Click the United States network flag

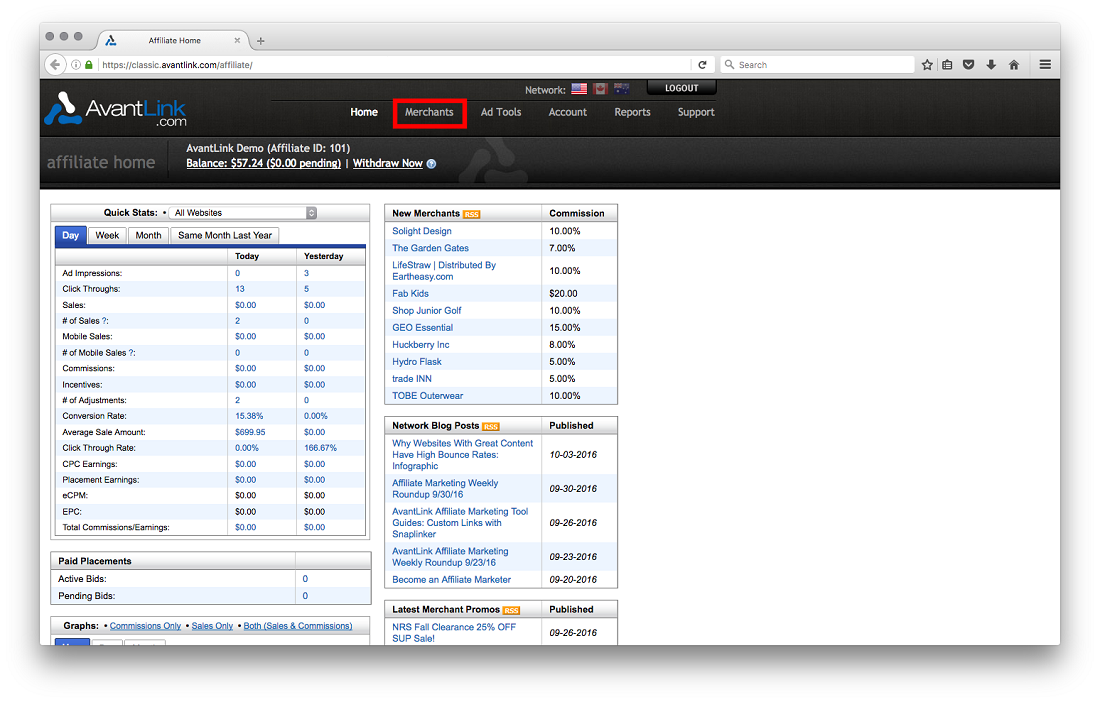pyautogui.click(x=579, y=89)
